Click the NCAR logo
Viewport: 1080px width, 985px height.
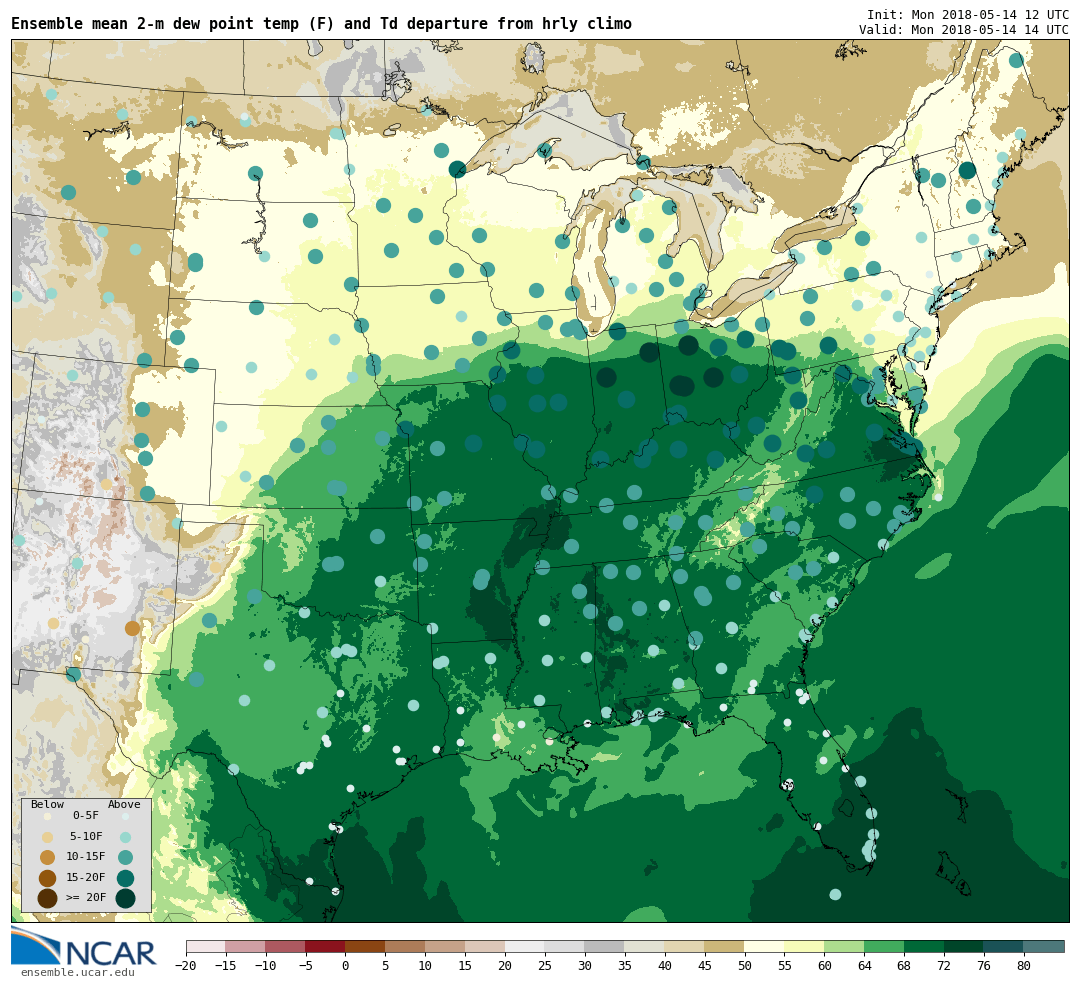(83, 946)
